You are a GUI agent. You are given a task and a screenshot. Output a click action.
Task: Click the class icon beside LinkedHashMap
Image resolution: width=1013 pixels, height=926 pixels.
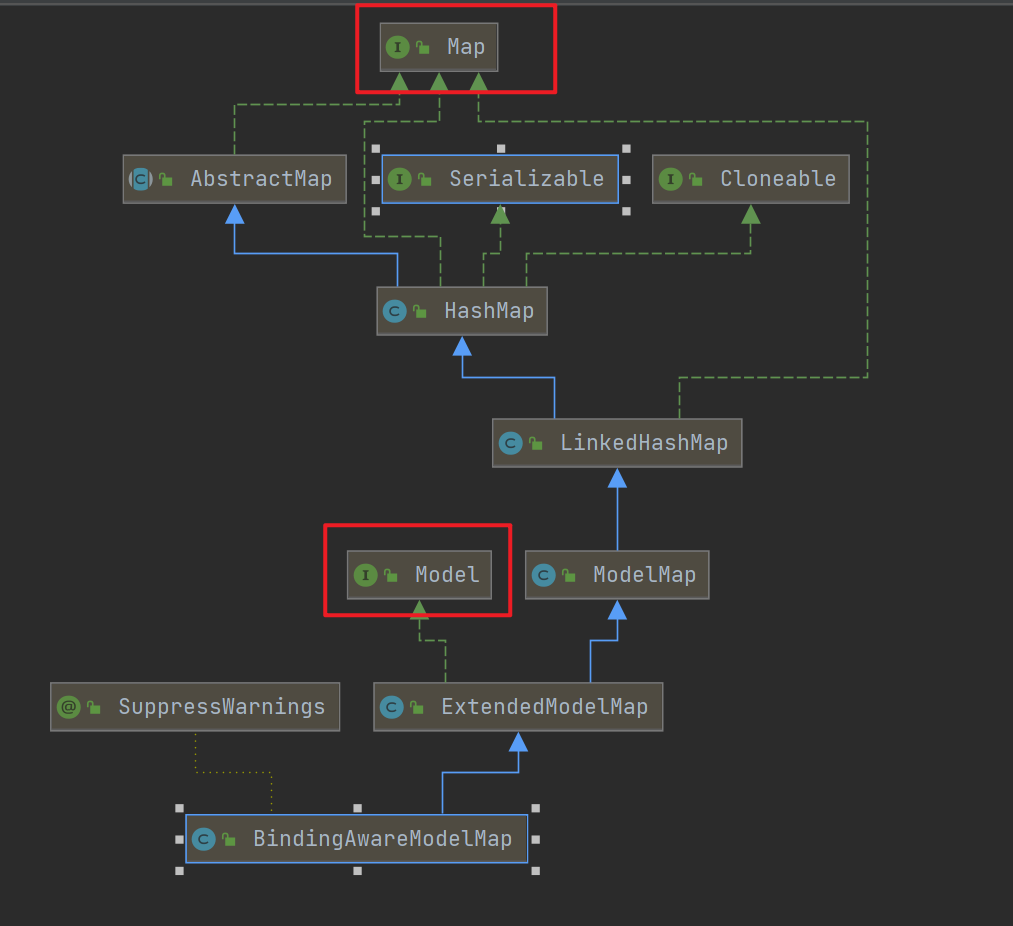pos(510,443)
